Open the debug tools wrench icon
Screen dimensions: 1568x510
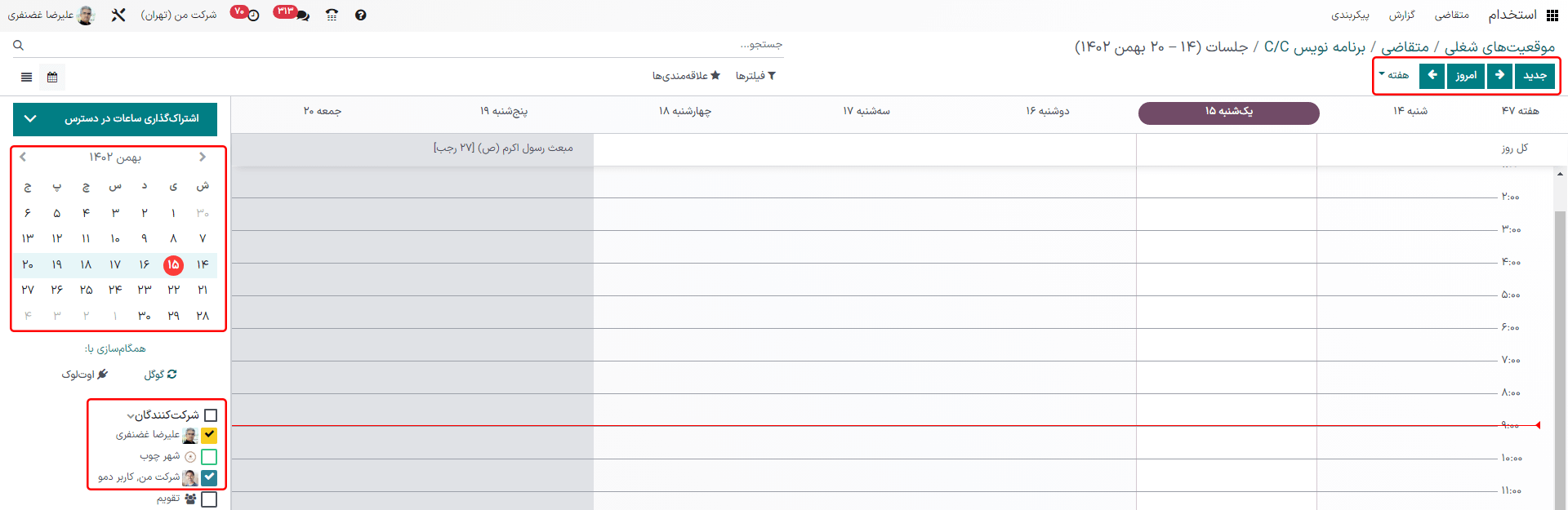118,15
